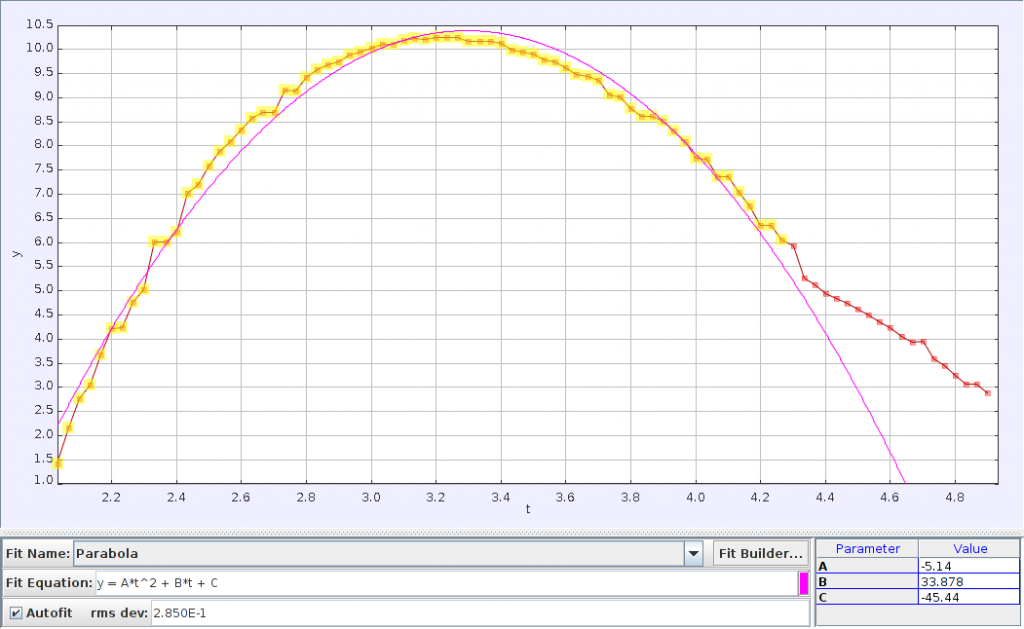The image size is (1024, 629).
Task: Toggle the Autofit checkbox
Action: tap(16, 613)
